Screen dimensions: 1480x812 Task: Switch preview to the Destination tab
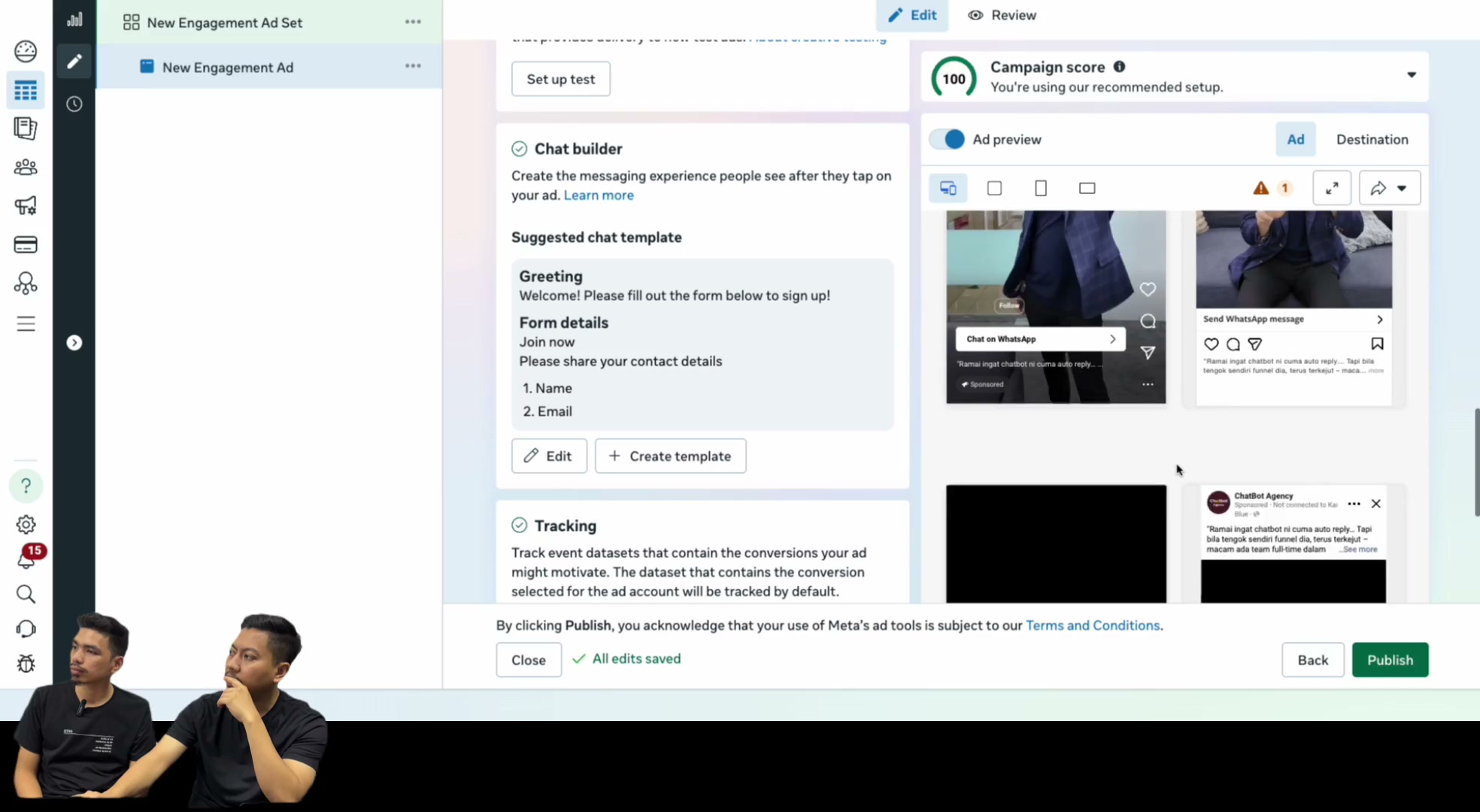(x=1372, y=139)
